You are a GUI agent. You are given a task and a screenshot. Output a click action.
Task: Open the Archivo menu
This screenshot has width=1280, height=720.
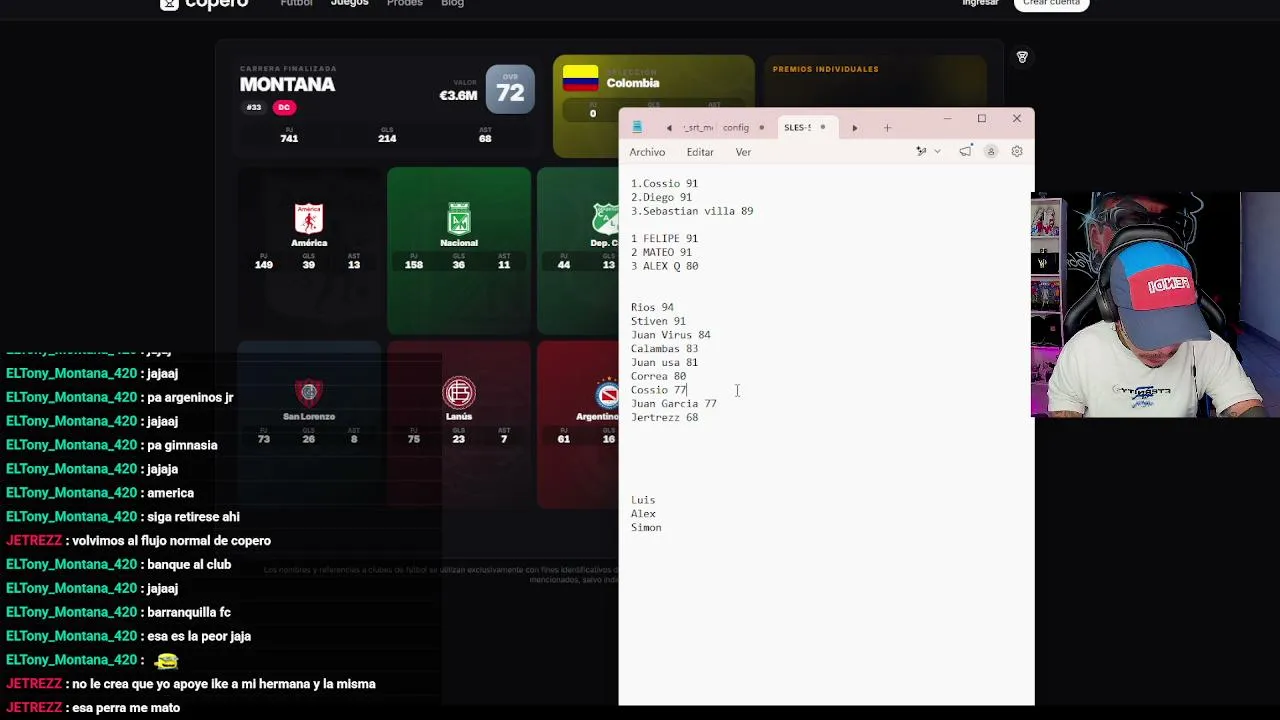coord(647,152)
